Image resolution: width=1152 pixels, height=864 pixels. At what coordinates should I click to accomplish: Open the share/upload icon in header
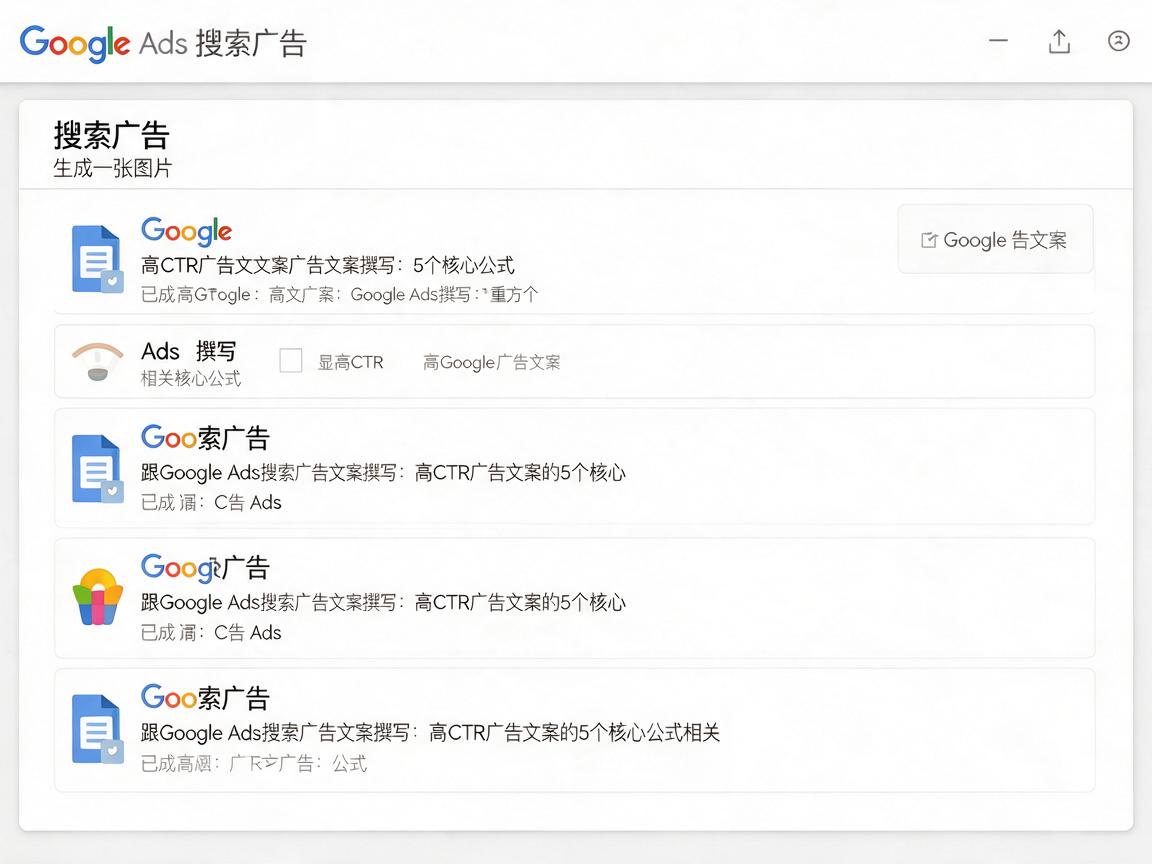(1059, 41)
